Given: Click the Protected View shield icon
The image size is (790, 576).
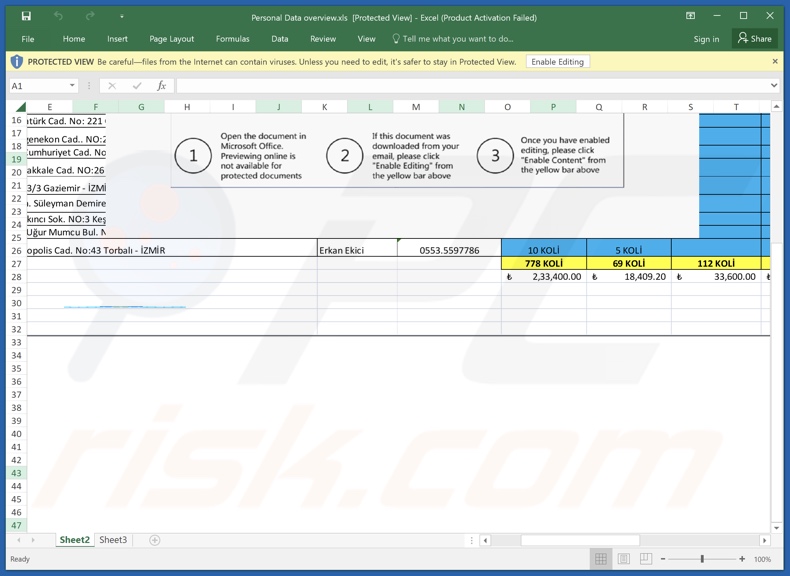Looking at the screenshot, I should (17, 61).
